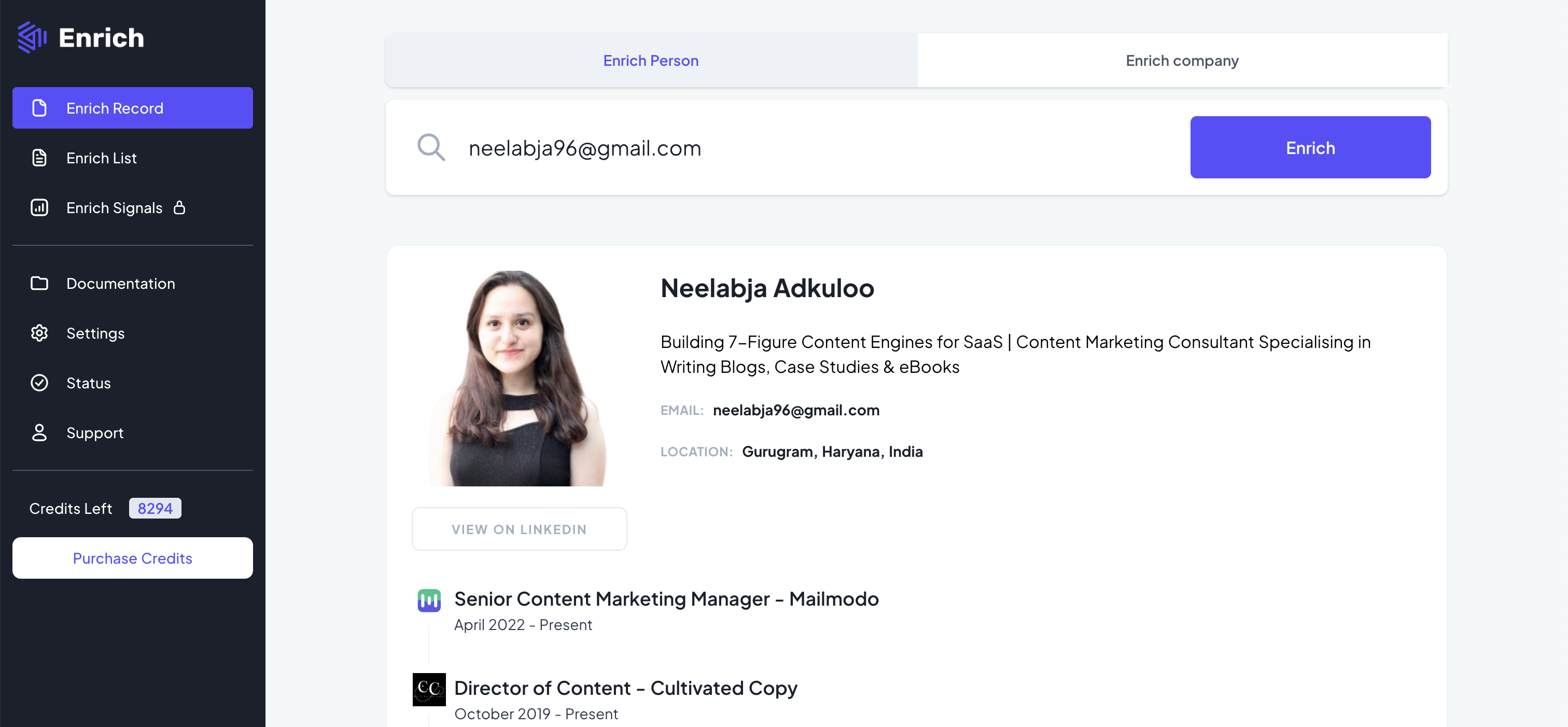Click the Enrich List file icon
Image resolution: width=1568 pixels, height=727 pixels.
tap(39, 158)
